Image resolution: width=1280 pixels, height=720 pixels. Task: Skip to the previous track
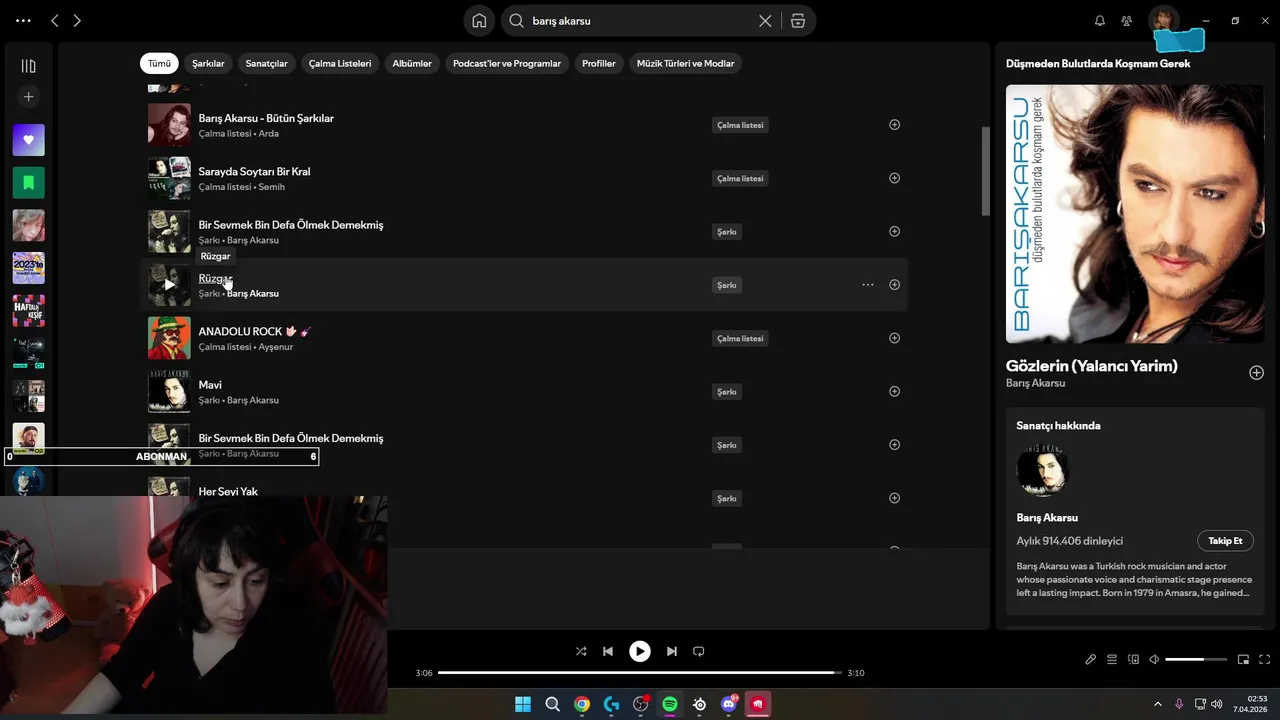608,651
